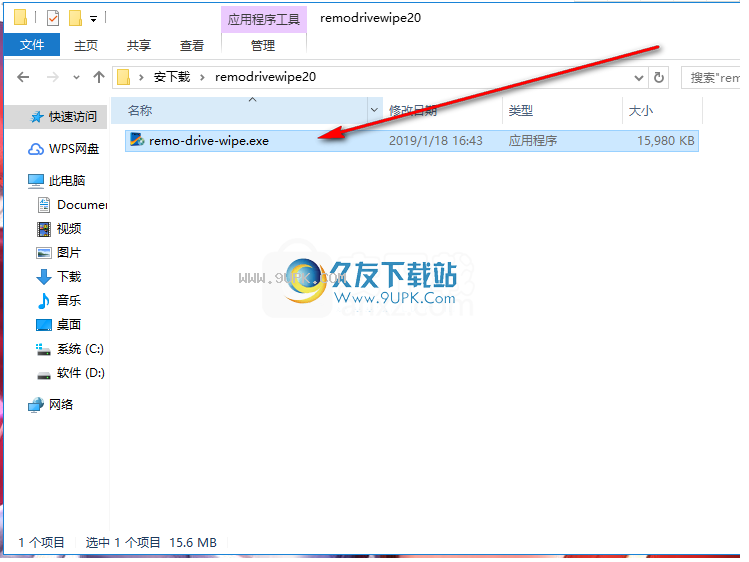Click the 应用程序 type cell
The height and width of the screenshot is (562, 749).
coord(533,141)
